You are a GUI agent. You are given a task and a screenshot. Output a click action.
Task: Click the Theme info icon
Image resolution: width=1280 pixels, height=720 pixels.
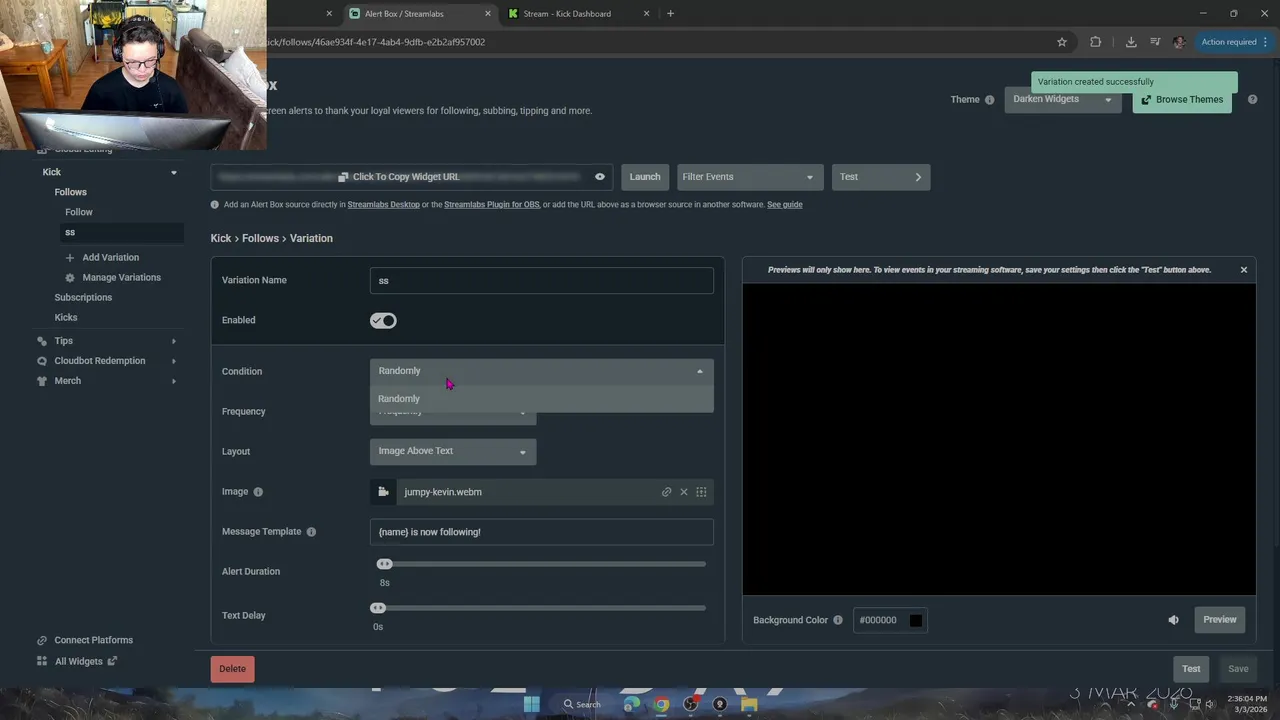coord(989,100)
